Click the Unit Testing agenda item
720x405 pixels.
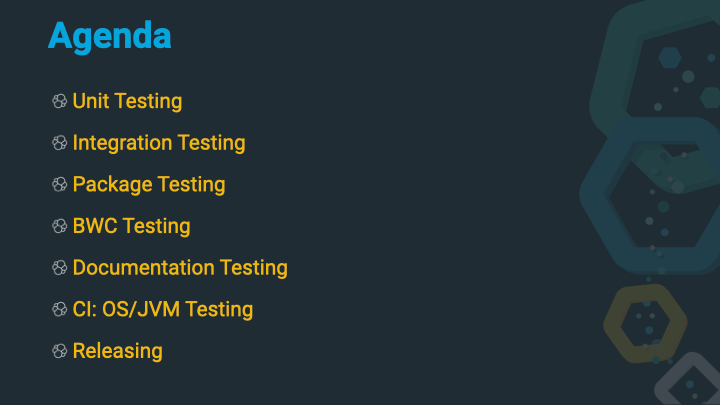point(127,101)
